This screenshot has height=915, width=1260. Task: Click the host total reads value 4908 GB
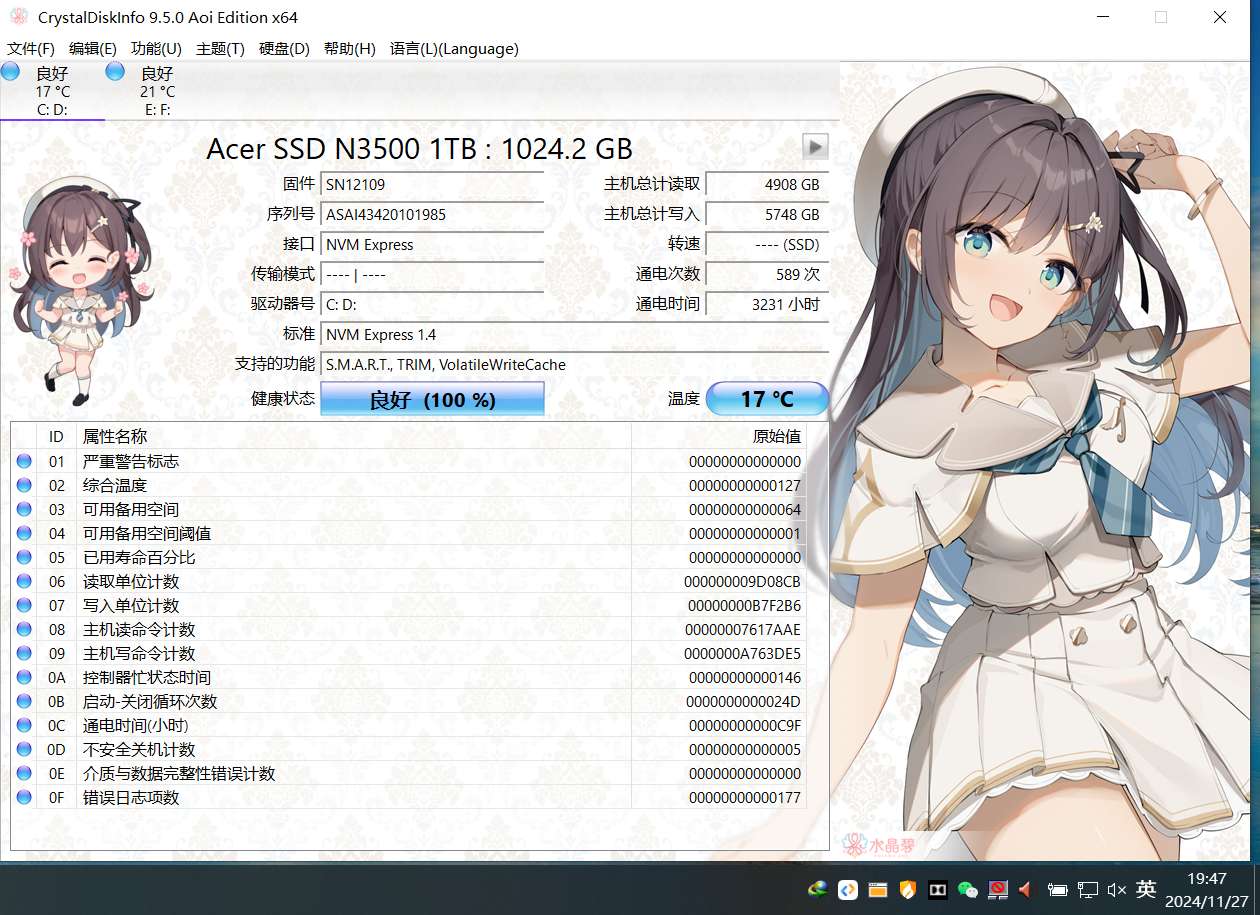pos(767,184)
